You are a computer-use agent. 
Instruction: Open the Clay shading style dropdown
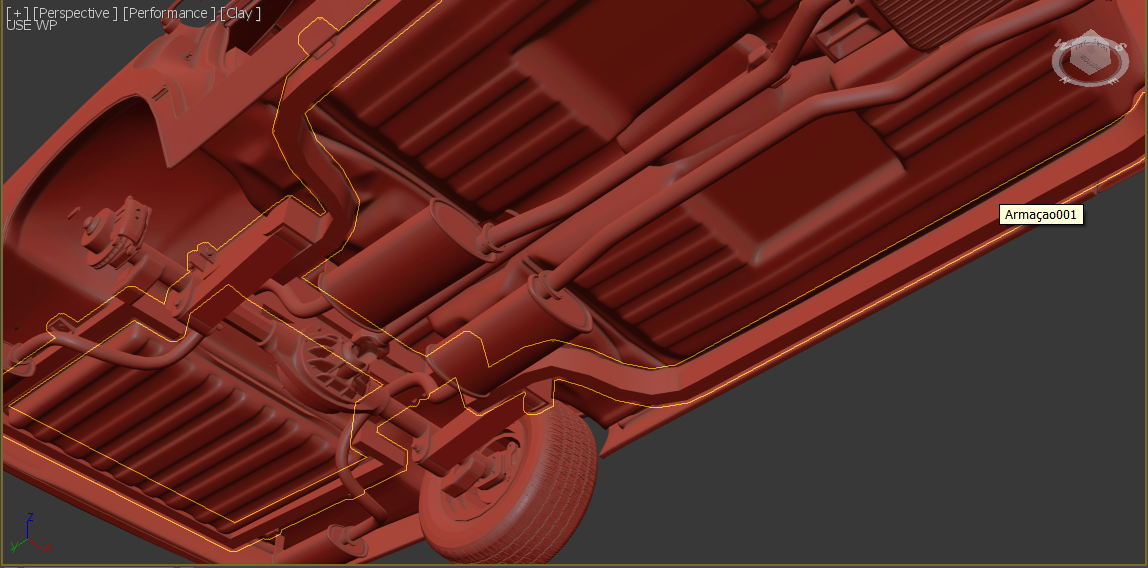pyautogui.click(x=240, y=13)
